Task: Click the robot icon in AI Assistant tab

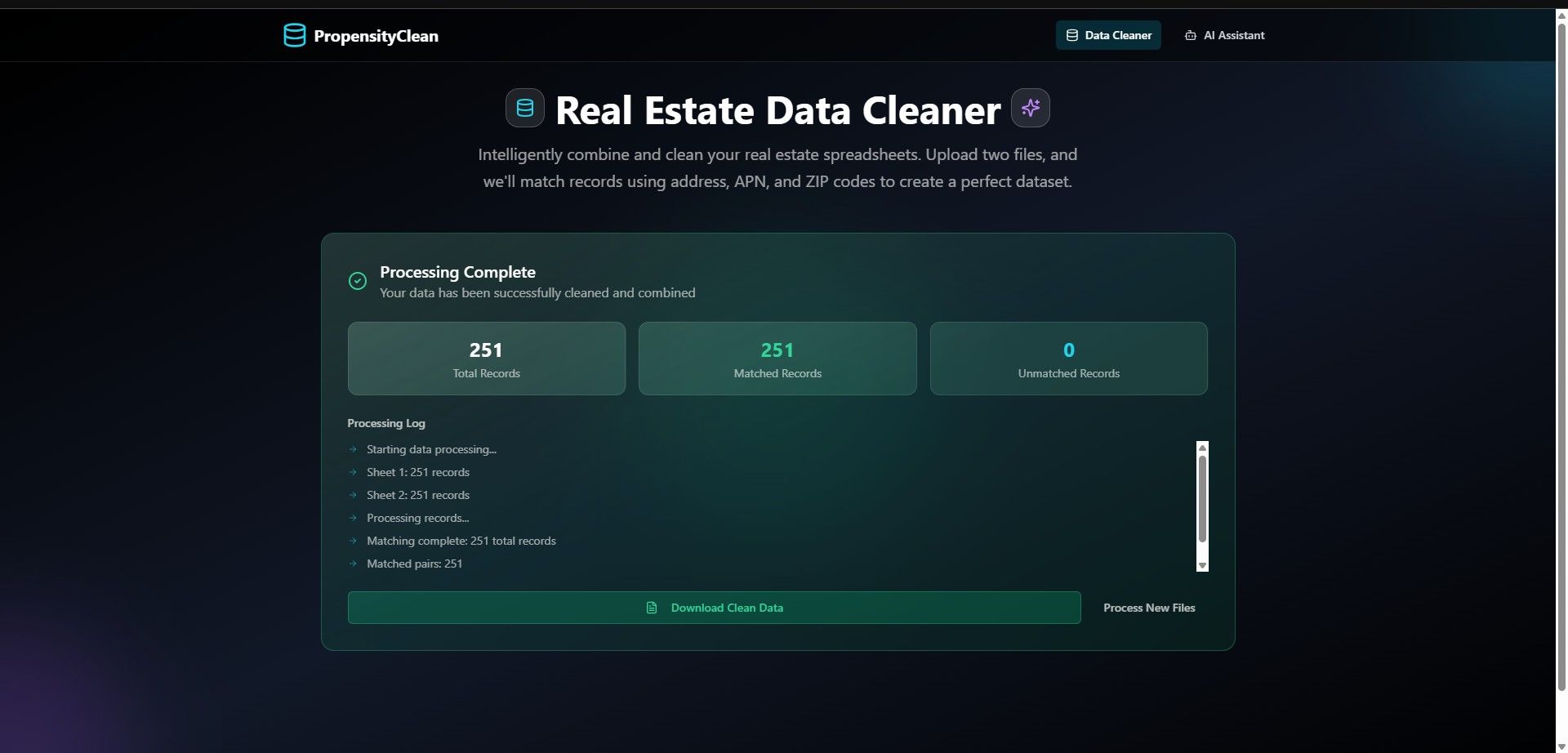Action: pyautogui.click(x=1191, y=35)
